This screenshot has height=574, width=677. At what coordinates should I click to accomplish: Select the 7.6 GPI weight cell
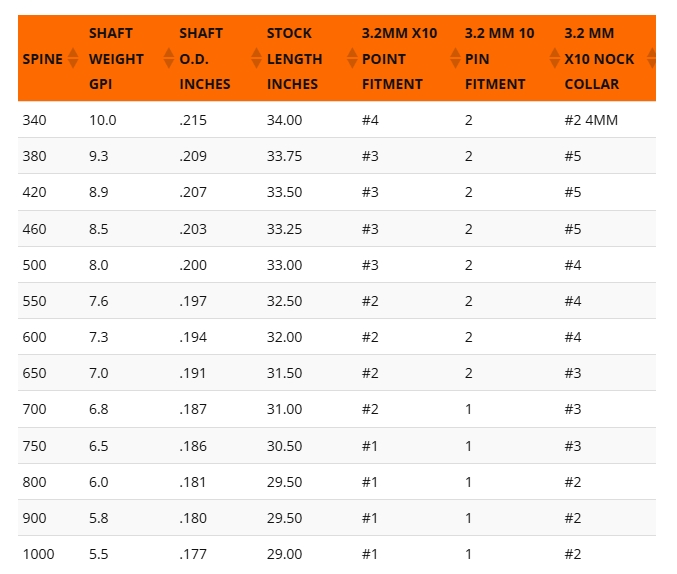pyautogui.click(x=100, y=301)
